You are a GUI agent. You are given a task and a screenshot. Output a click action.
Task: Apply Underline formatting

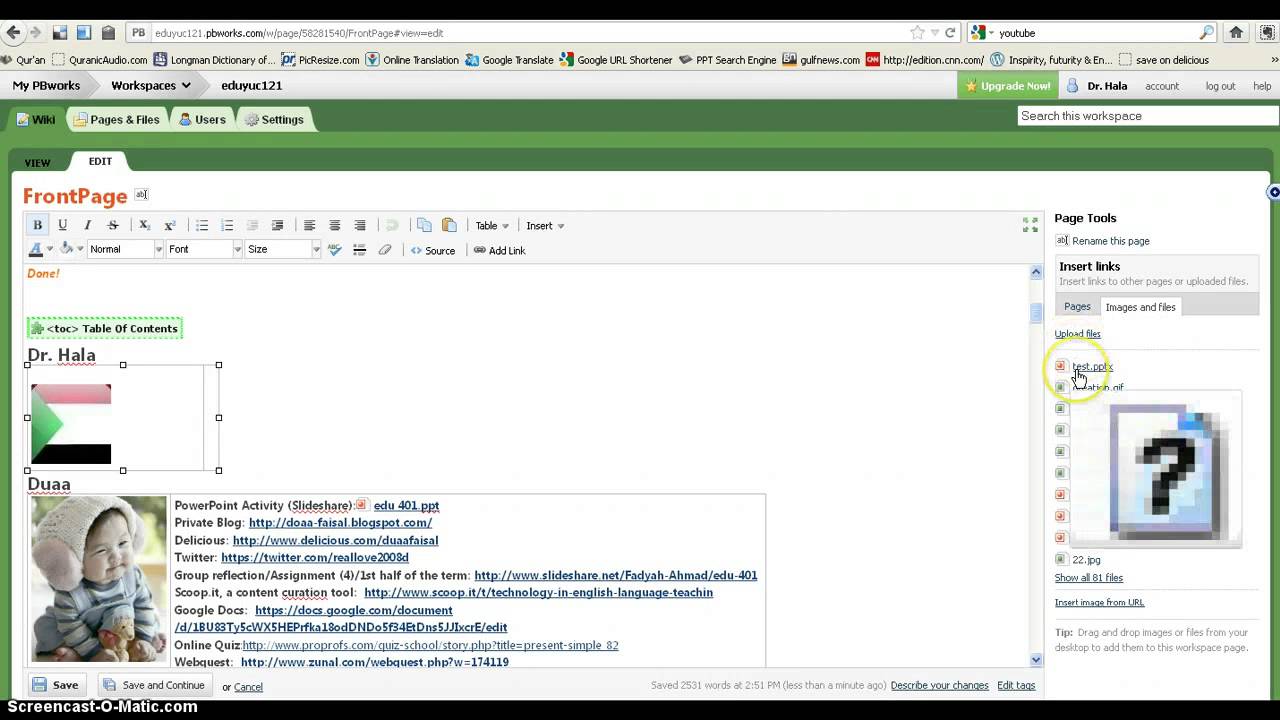click(x=62, y=225)
